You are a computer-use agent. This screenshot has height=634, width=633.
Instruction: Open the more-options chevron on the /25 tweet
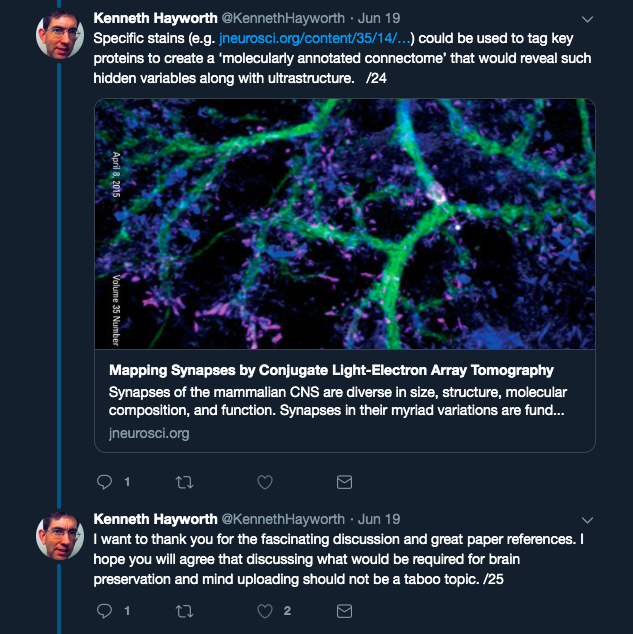(x=587, y=520)
